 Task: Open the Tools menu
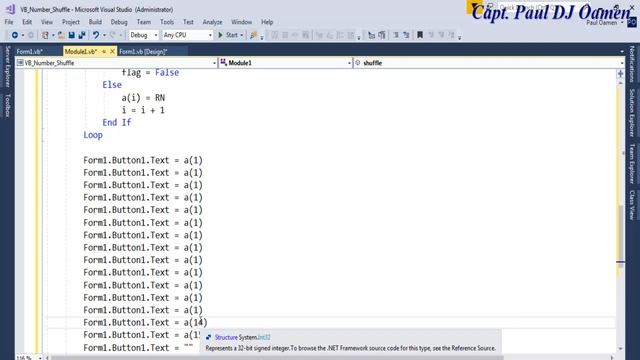(167, 22)
